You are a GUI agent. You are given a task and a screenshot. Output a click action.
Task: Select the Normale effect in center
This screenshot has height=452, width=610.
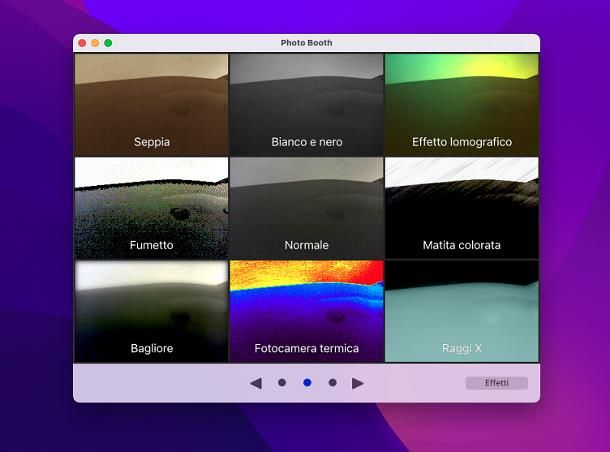pyautogui.click(x=307, y=208)
